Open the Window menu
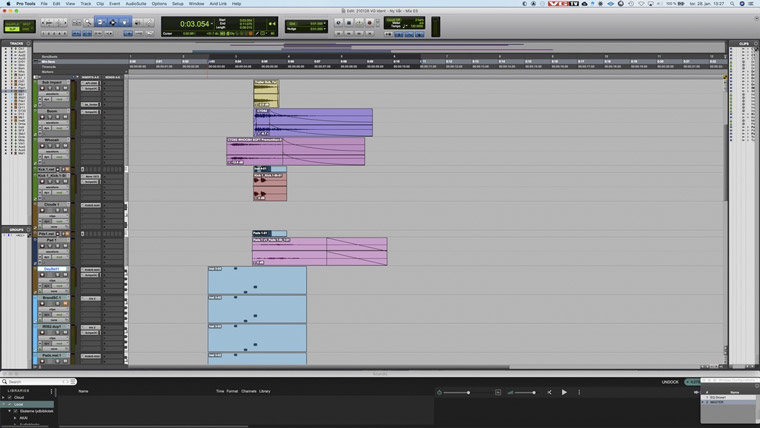The height and width of the screenshot is (428, 760). click(196, 3)
